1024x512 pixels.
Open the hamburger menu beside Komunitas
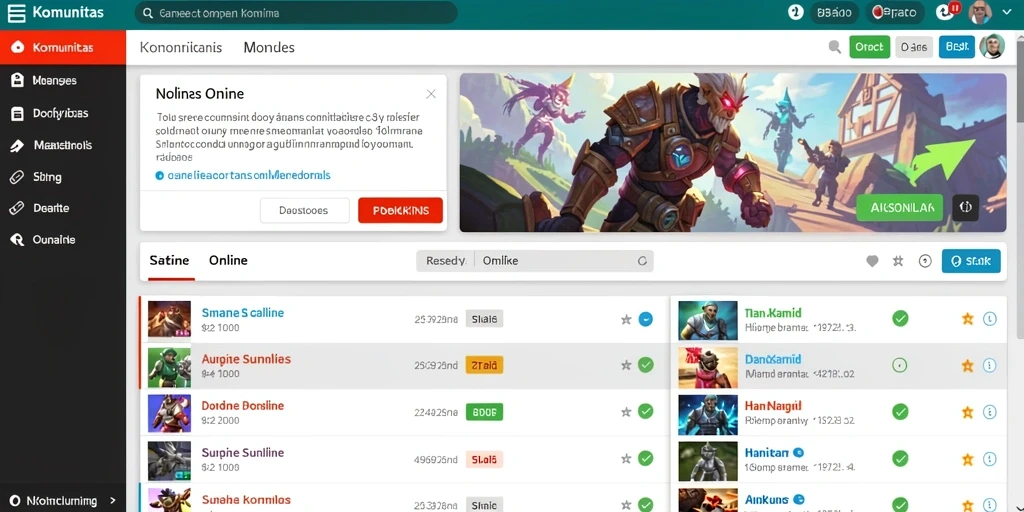click(x=16, y=13)
